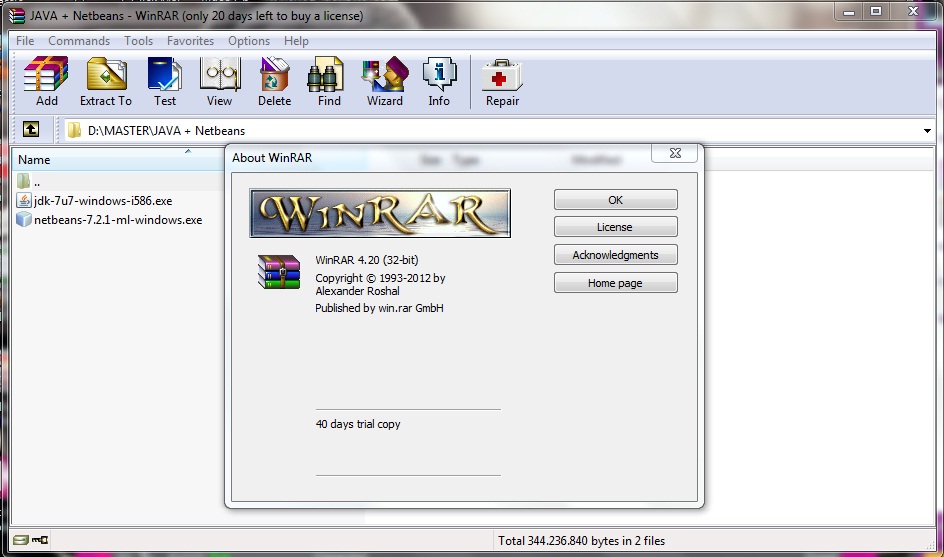
Task: Click the netbeans file's cube icon
Action: (24, 220)
